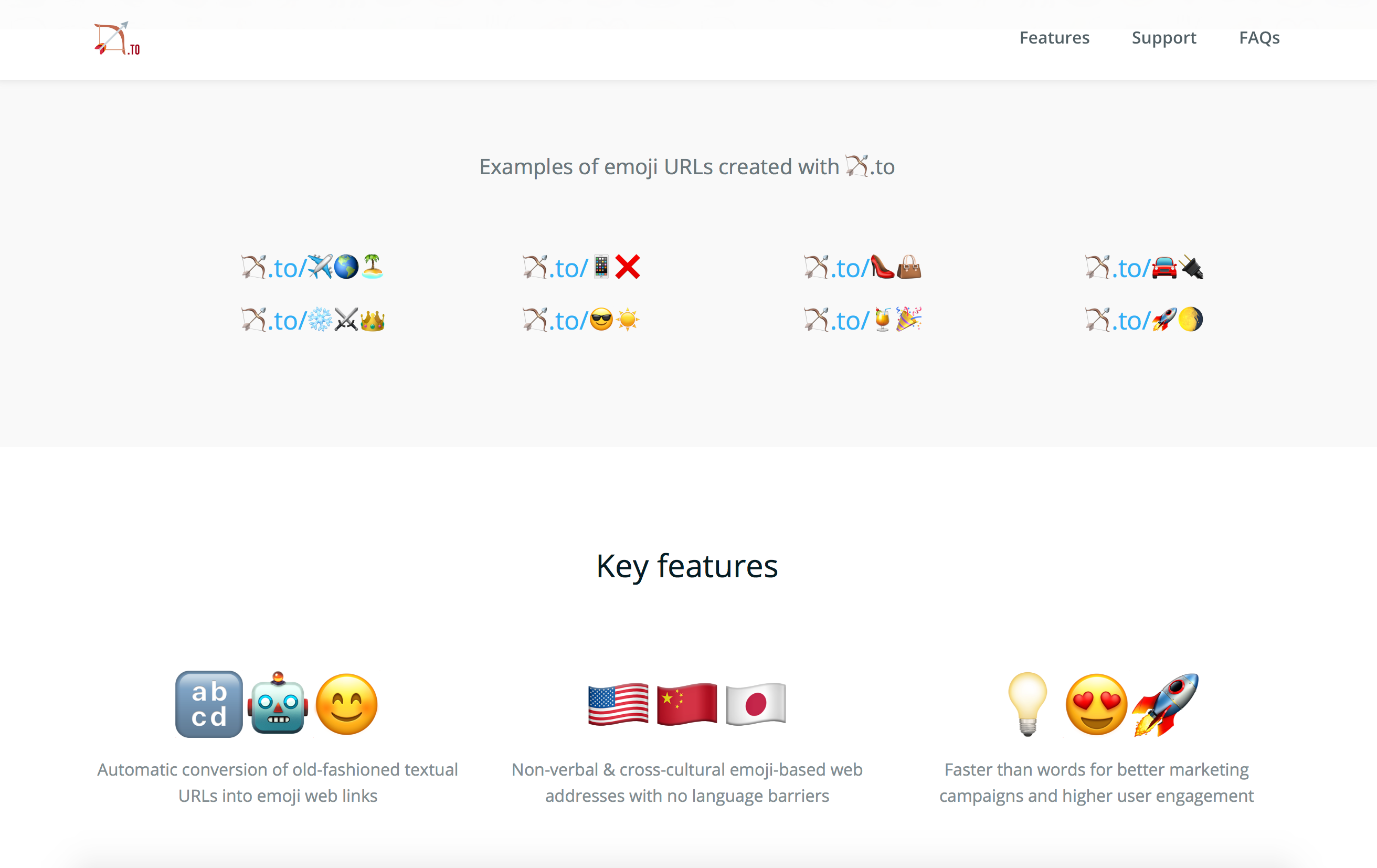Viewport: 1377px width, 868px height.
Task: Open the cocktail and party popper emoji URL
Action: click(x=862, y=319)
